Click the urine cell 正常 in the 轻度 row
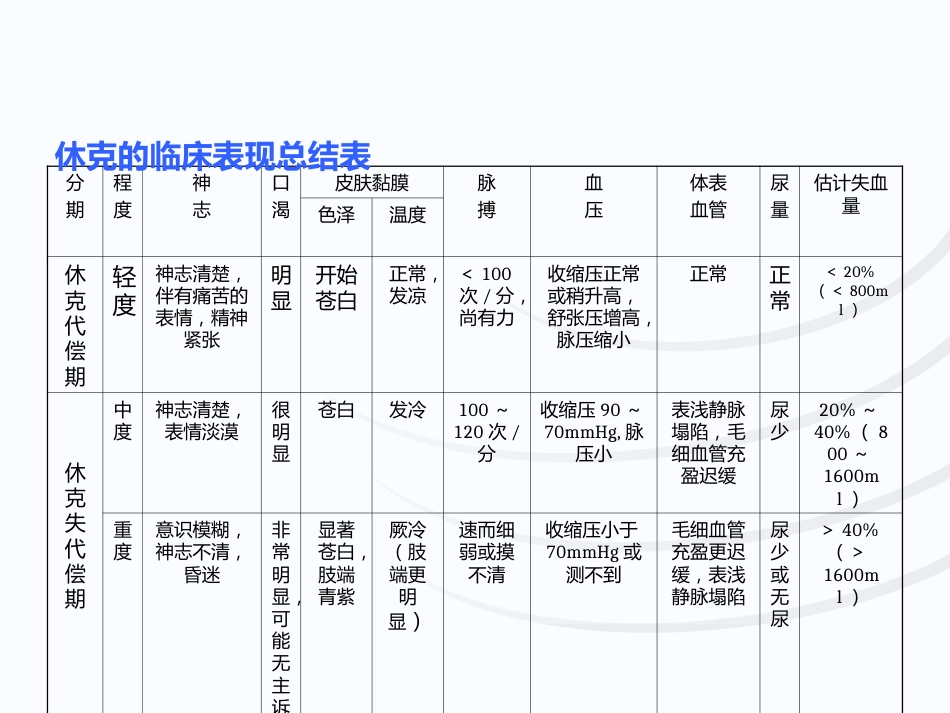The height and width of the screenshot is (713, 950). point(780,325)
